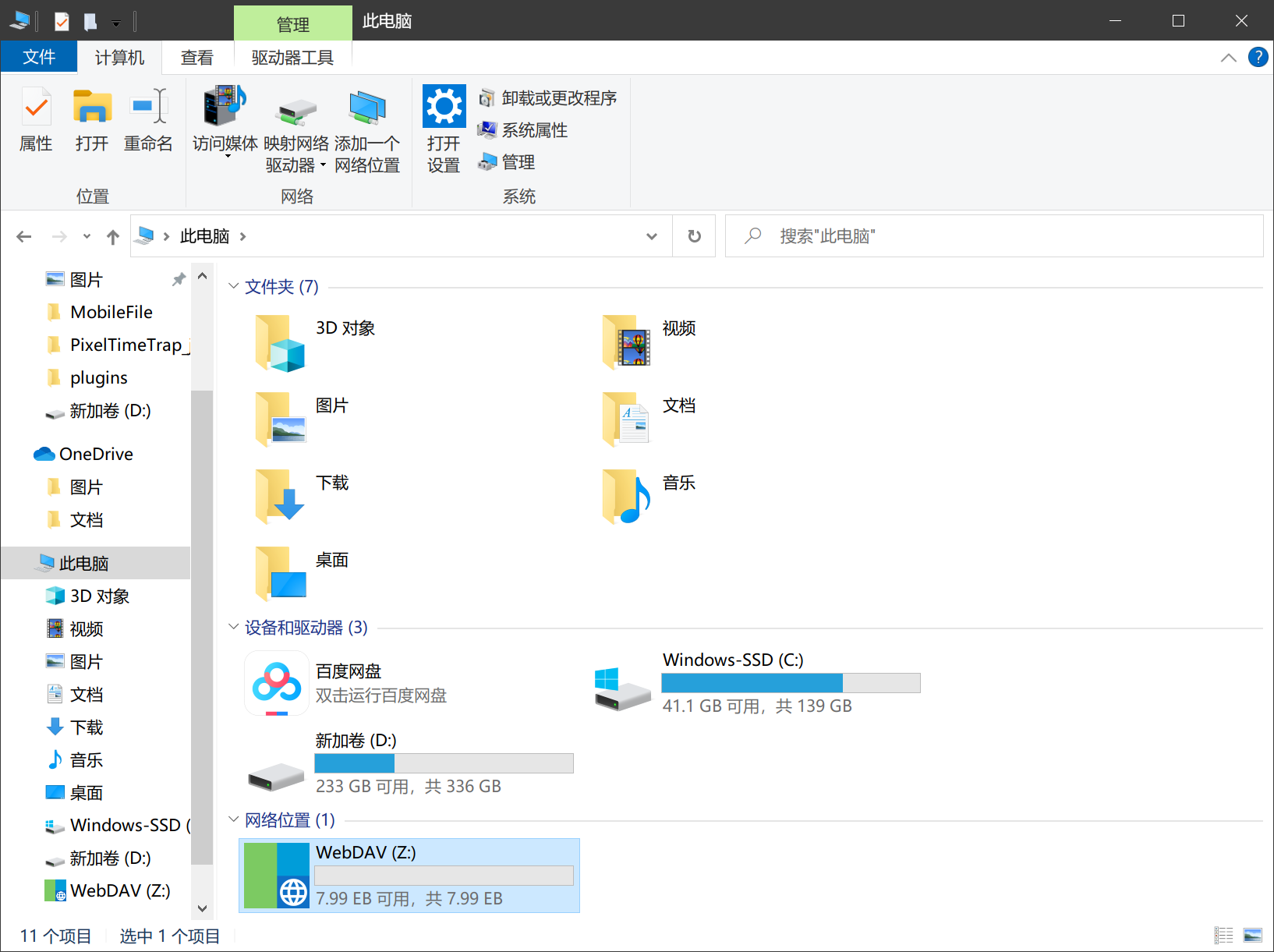Open PixelTimeTrap folder in sidebar
The width and height of the screenshot is (1274, 952).
click(x=129, y=345)
